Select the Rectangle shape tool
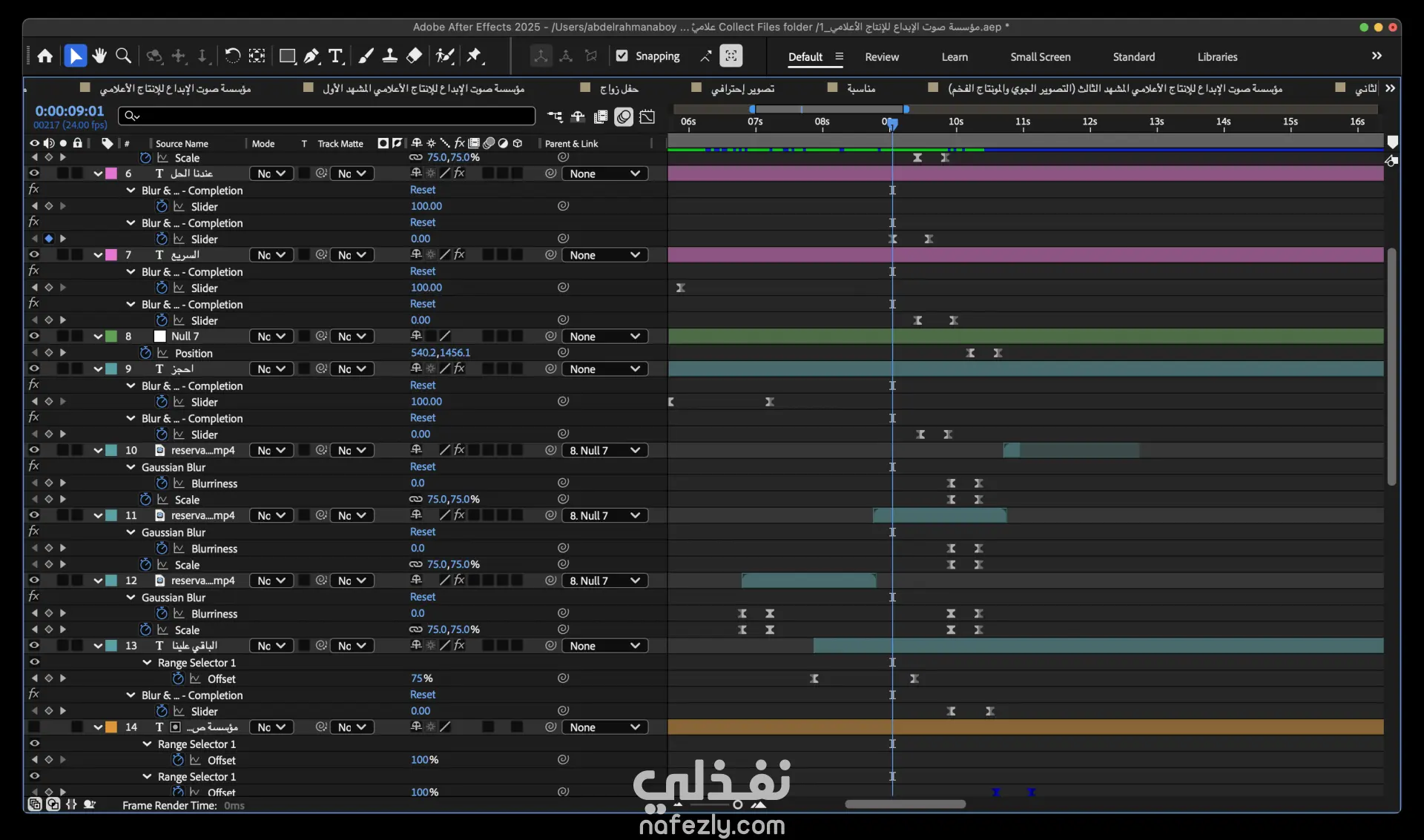The height and width of the screenshot is (840, 1424). pyautogui.click(x=287, y=56)
